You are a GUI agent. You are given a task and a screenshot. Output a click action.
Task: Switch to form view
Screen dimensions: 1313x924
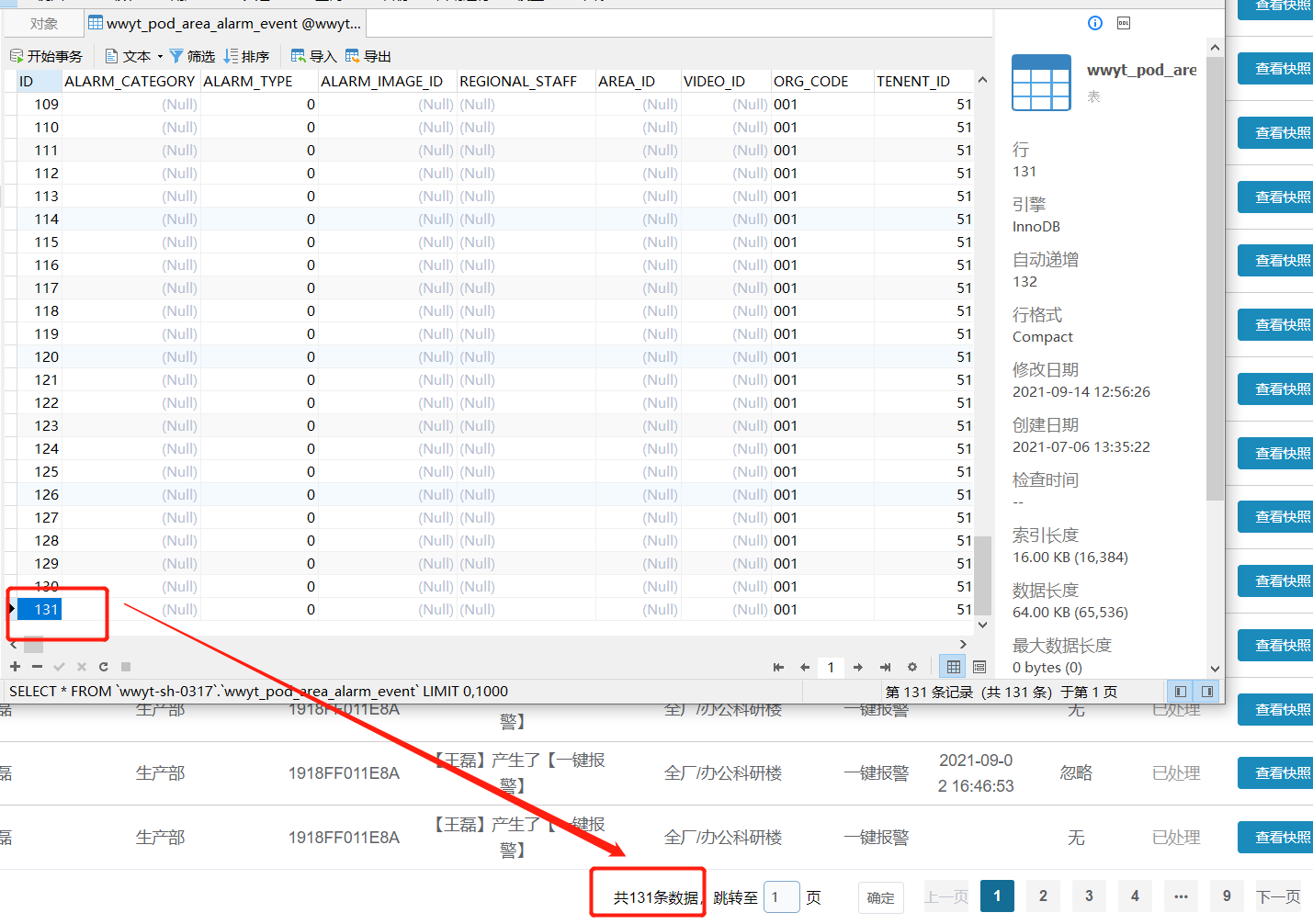point(979,667)
